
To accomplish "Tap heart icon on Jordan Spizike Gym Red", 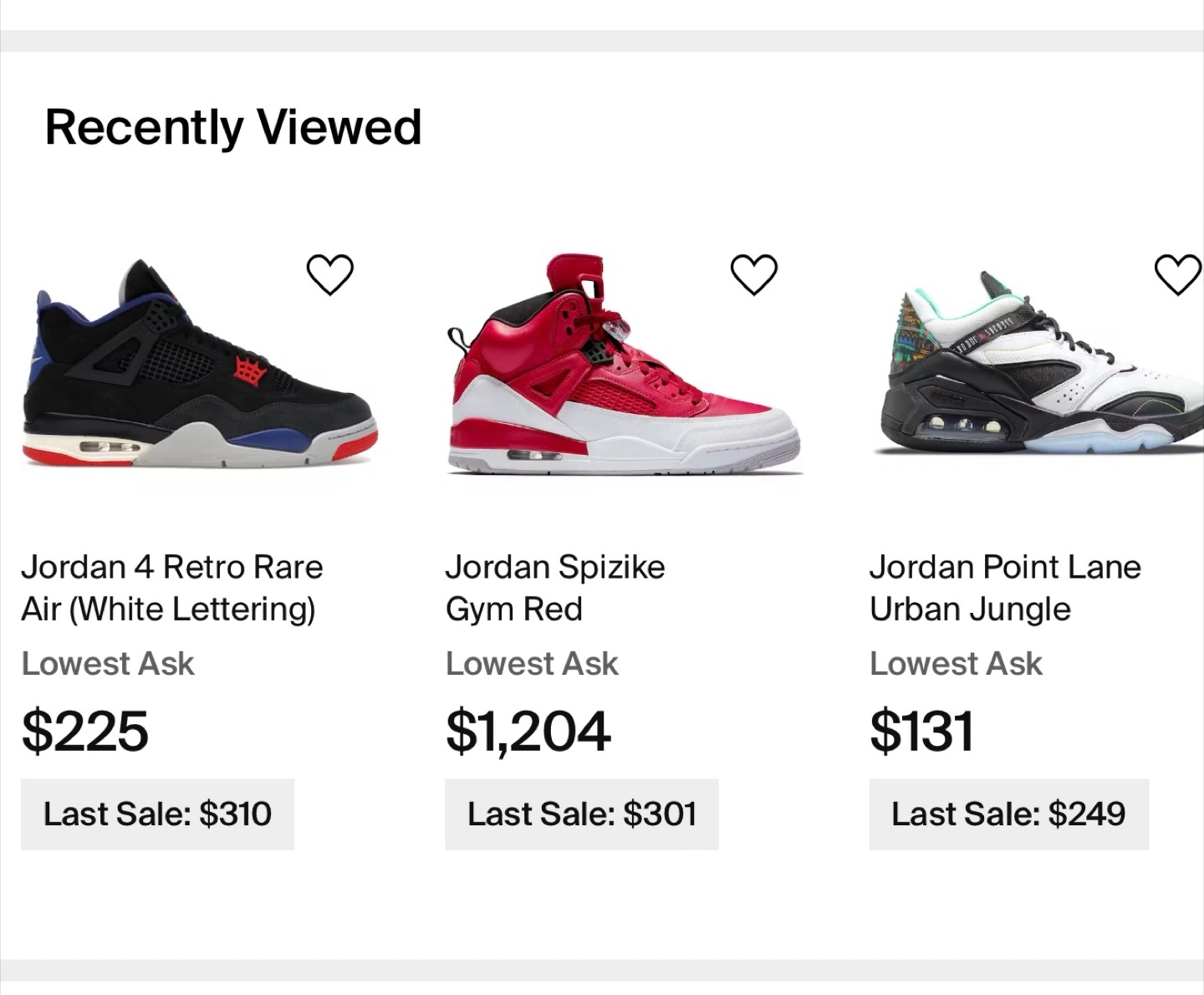I will (754, 274).
